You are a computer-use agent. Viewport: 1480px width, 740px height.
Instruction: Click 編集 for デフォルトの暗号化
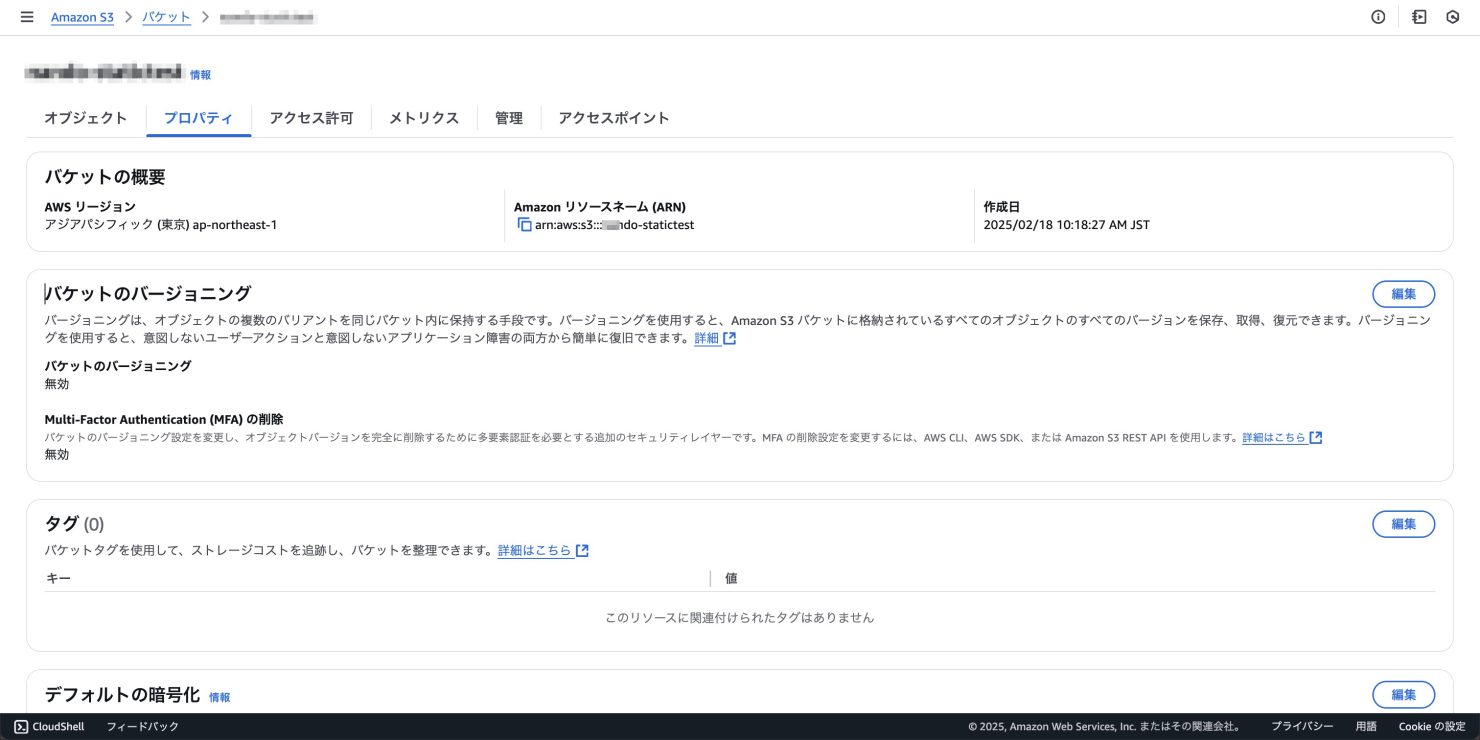click(x=1403, y=695)
